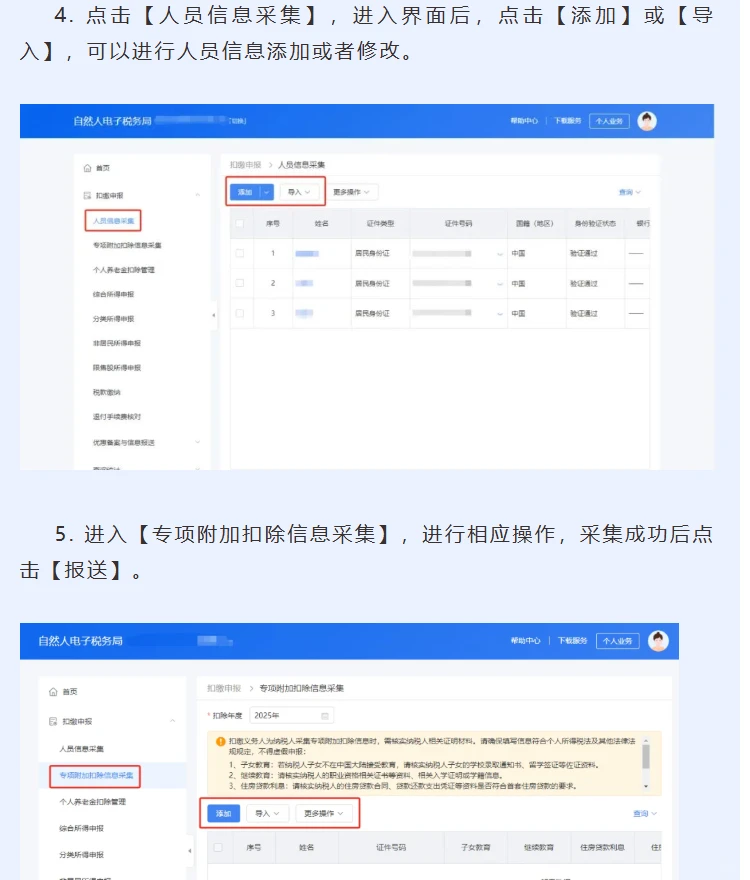Screen dimensions: 750x880
Task: Open 证件号码 dropdown arrow in row 3
Action: tap(500, 314)
